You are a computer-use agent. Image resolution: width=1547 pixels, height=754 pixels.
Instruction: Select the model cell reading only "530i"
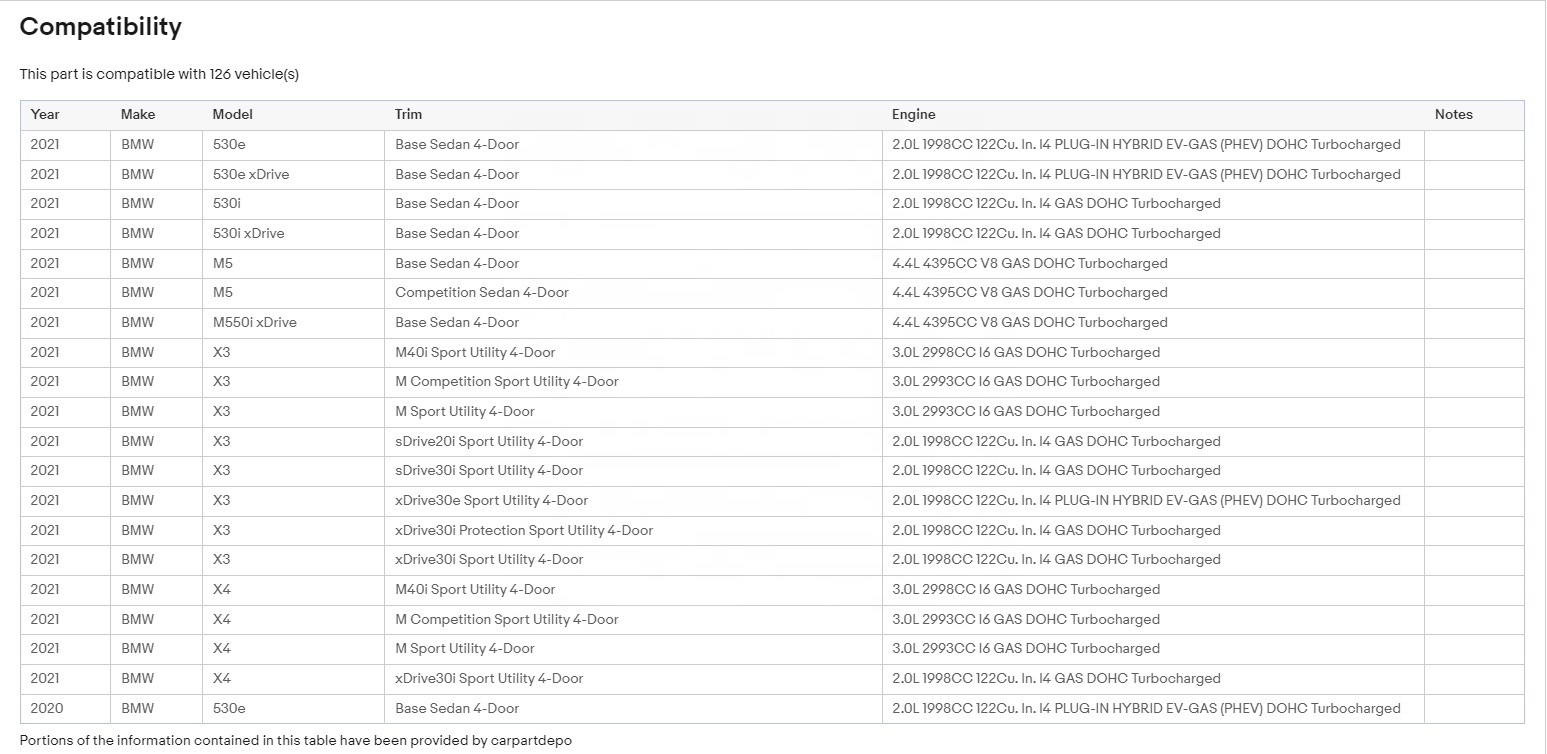(x=226, y=203)
